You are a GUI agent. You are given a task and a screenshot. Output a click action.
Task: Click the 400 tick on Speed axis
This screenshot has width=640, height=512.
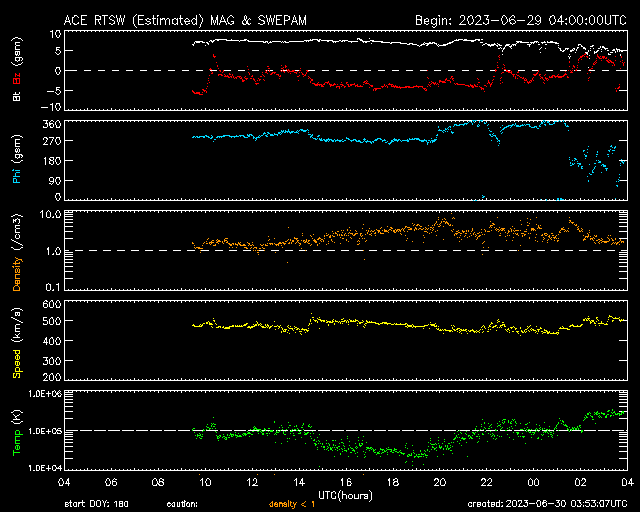click(52, 341)
